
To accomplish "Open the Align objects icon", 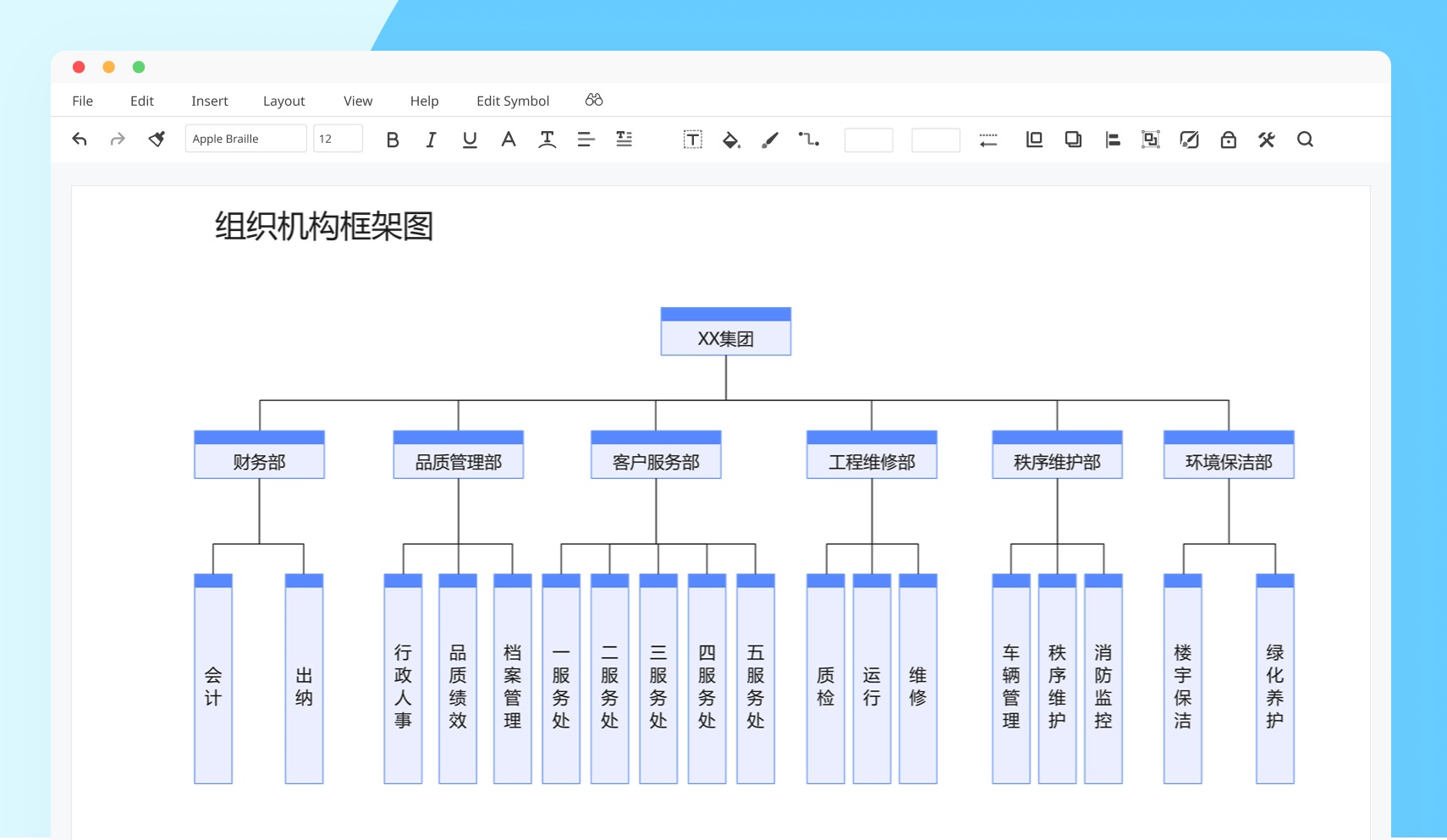I will click(x=1112, y=140).
